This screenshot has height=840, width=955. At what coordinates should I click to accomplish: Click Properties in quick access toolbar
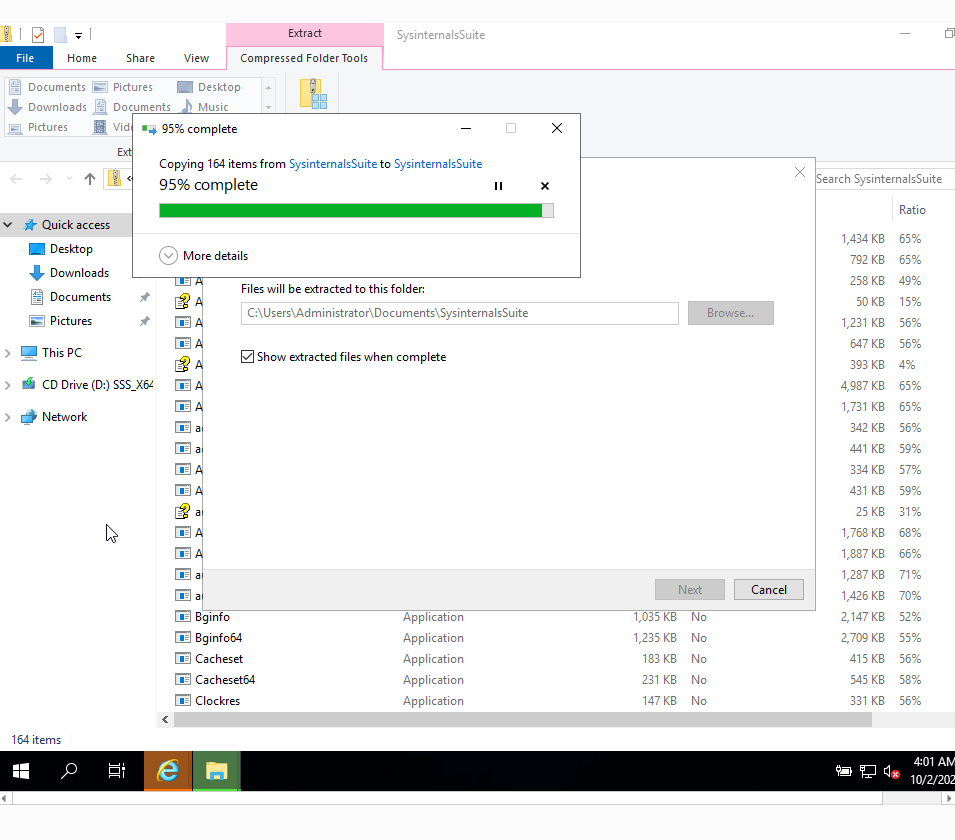38,35
